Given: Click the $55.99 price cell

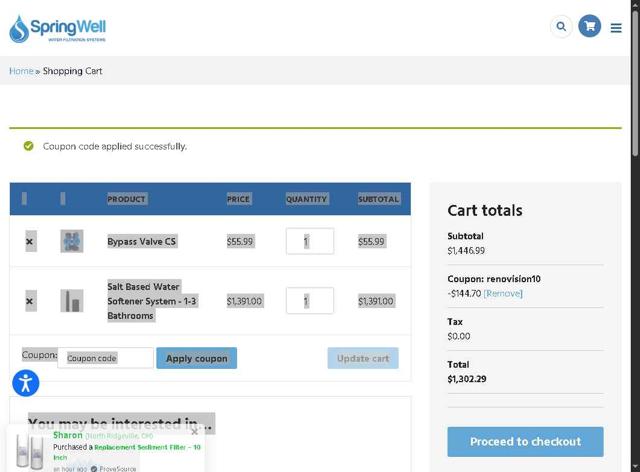Looking at the screenshot, I should click(240, 242).
